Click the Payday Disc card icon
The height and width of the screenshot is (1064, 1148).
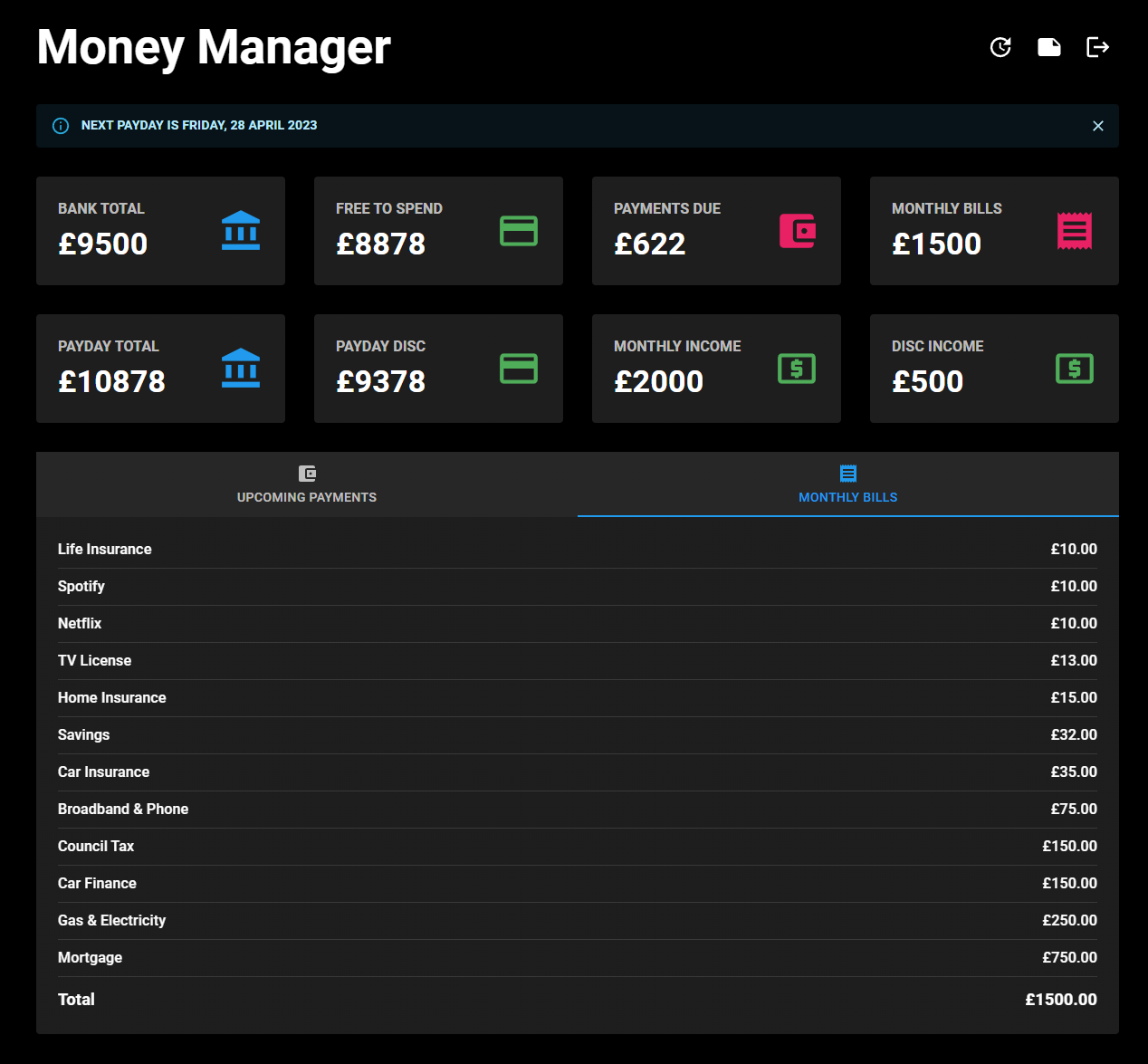519,369
